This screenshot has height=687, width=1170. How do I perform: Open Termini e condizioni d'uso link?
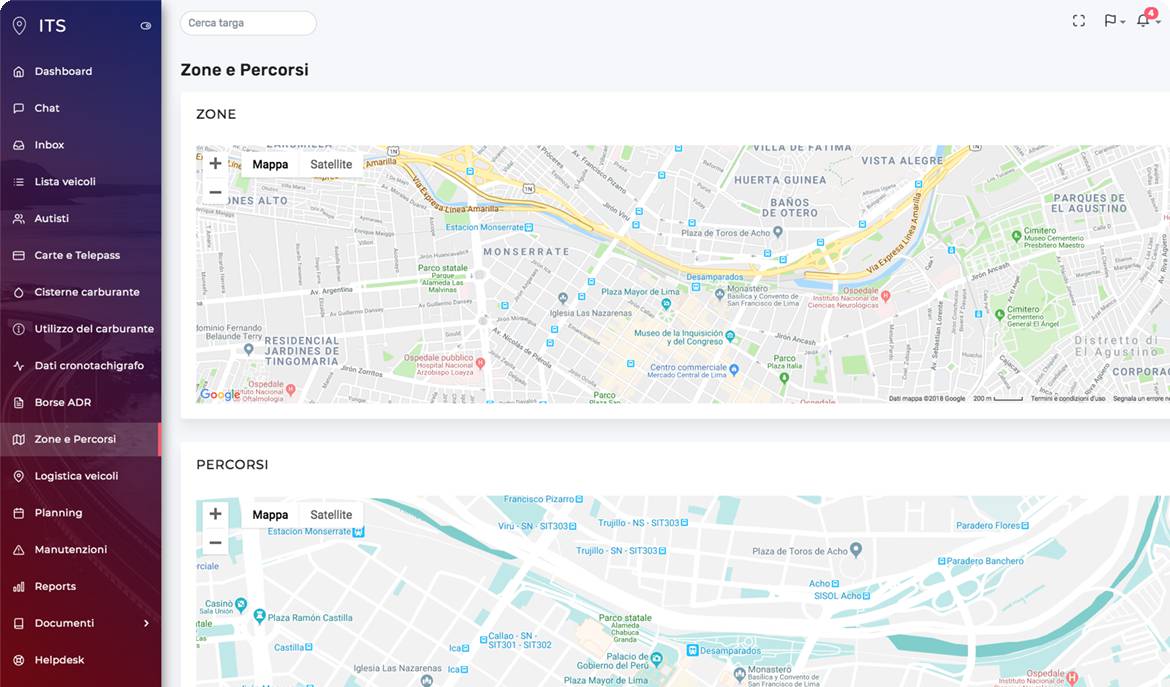pos(1068,399)
